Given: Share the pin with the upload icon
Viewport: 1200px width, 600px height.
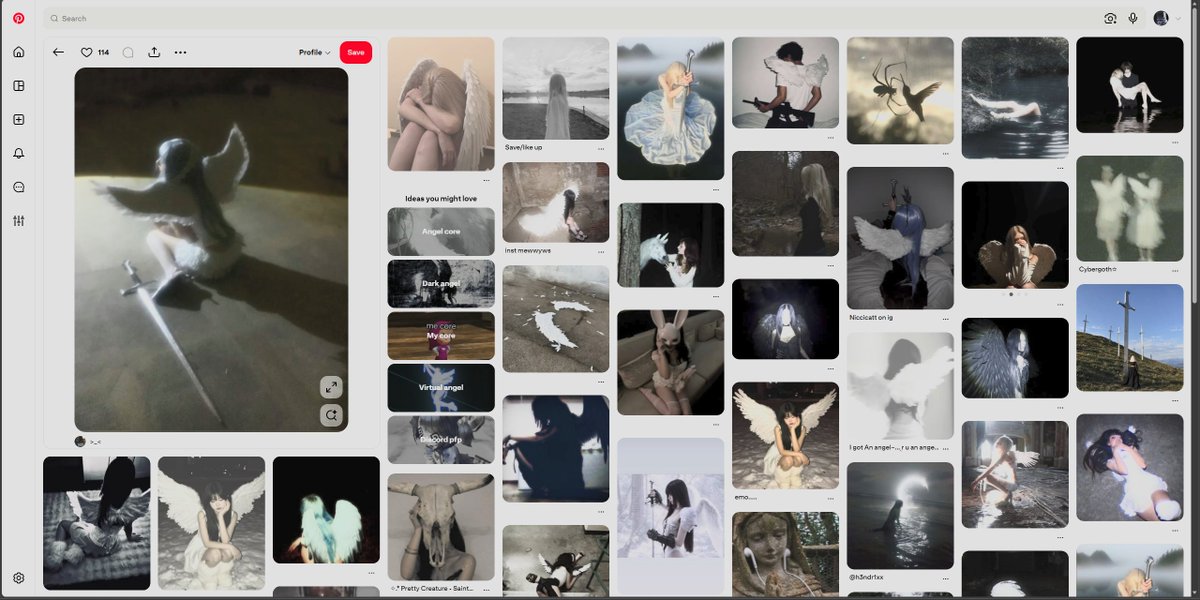Looking at the screenshot, I should coord(154,52).
